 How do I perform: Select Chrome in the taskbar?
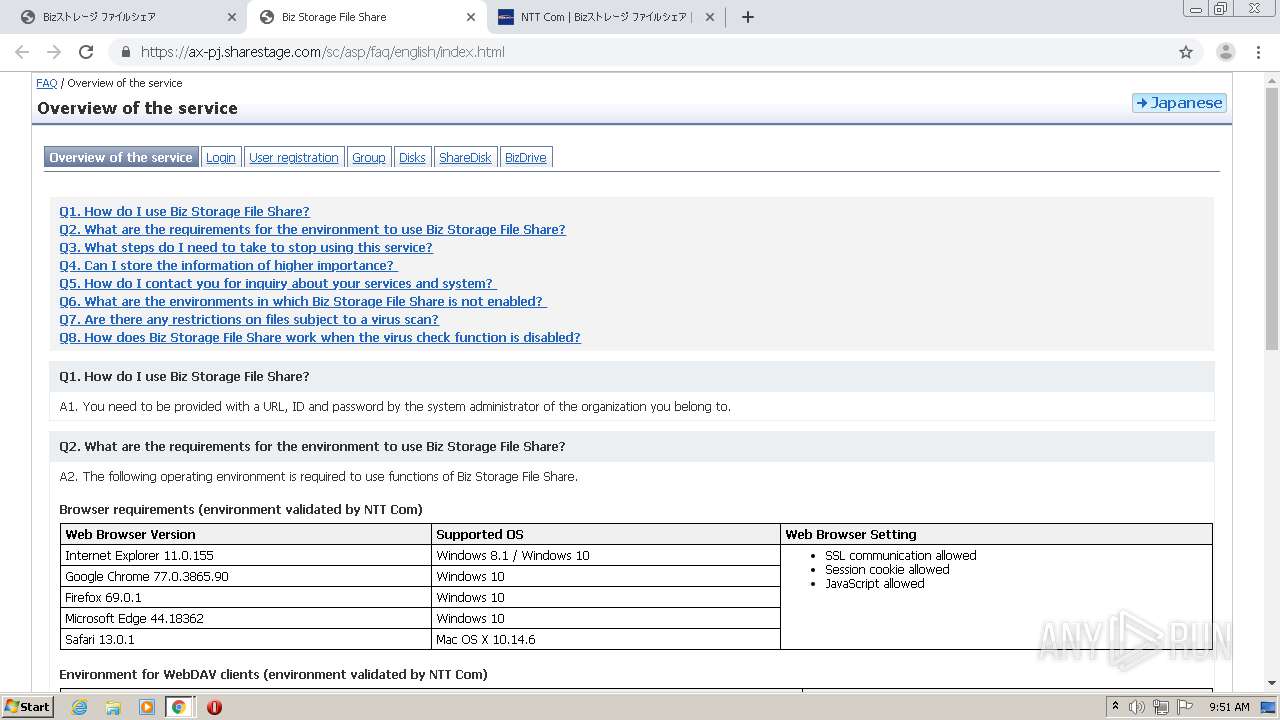pos(179,707)
